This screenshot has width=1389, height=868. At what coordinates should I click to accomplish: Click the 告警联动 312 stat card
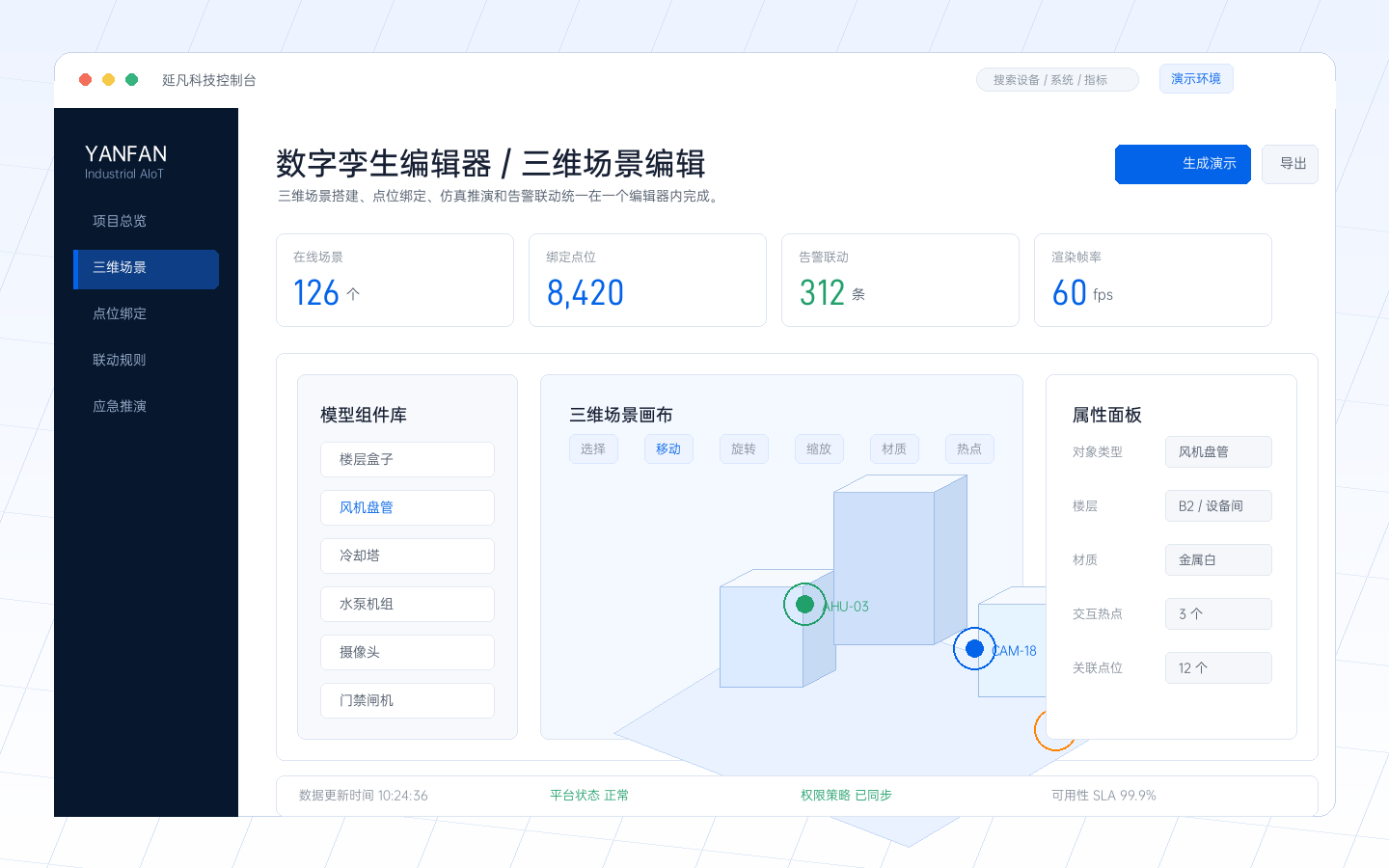(900, 281)
